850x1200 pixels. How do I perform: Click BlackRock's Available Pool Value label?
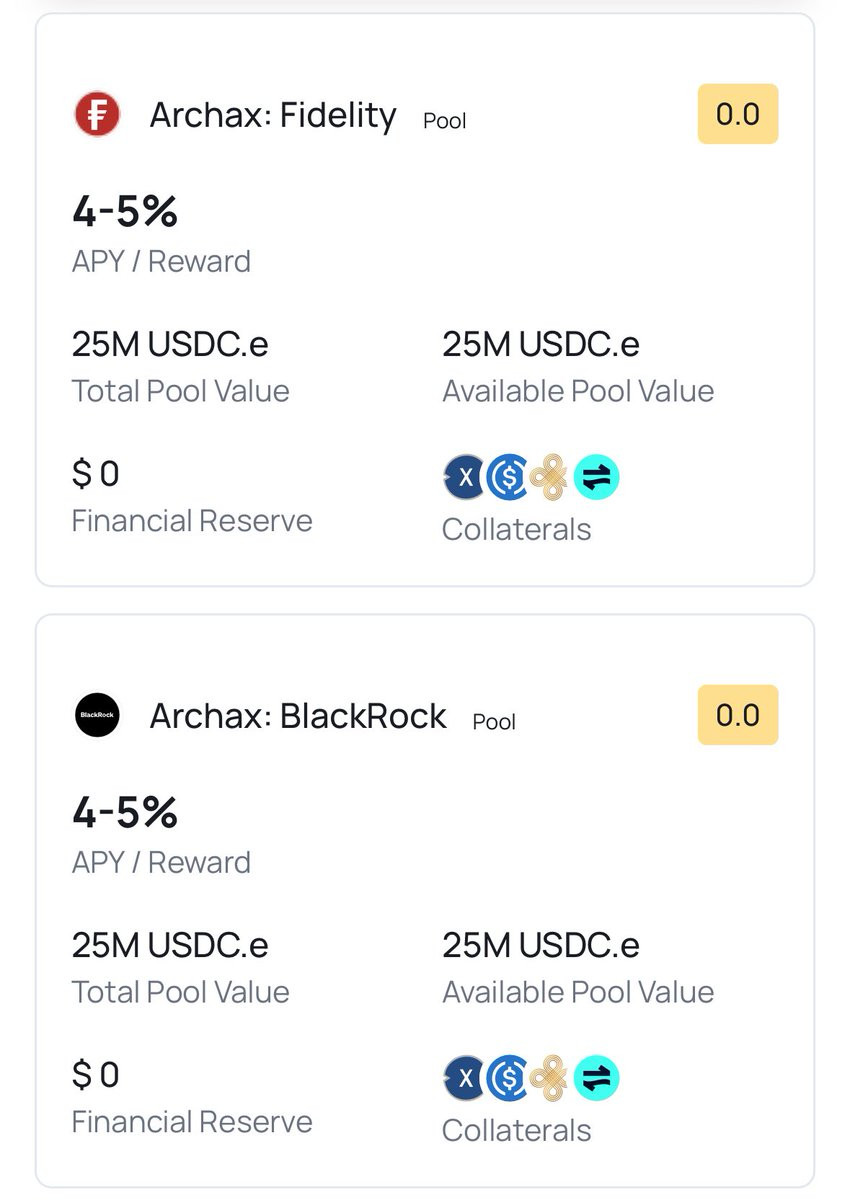[x=578, y=992]
